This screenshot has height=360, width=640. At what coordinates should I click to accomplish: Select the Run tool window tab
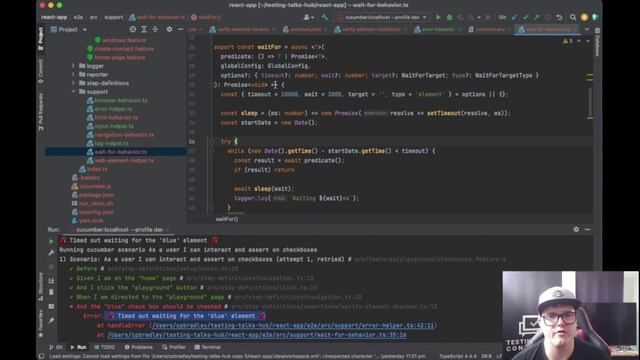[x=78, y=347]
